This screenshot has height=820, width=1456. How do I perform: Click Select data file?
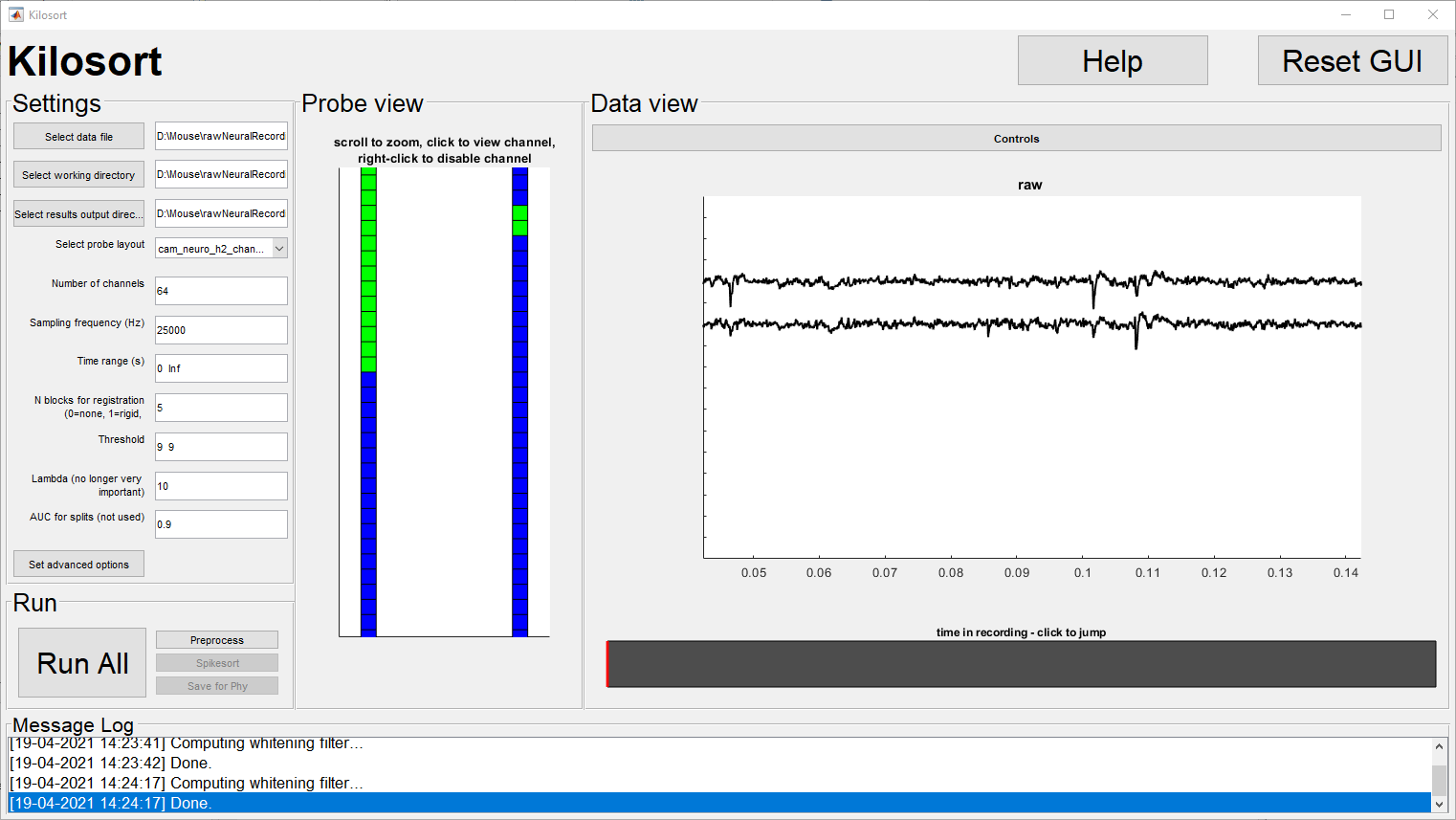[x=77, y=135]
